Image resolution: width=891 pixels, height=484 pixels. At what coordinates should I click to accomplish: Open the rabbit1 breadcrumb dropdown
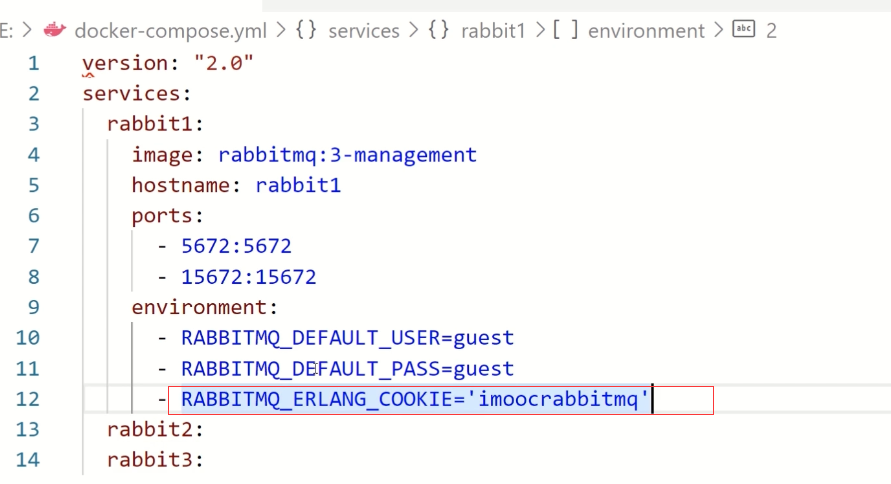click(493, 30)
